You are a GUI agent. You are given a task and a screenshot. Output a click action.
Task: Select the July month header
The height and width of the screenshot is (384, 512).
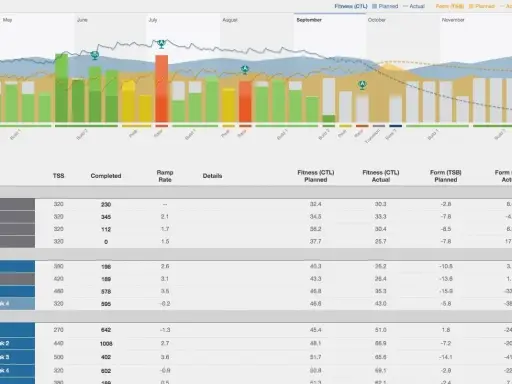(x=153, y=20)
